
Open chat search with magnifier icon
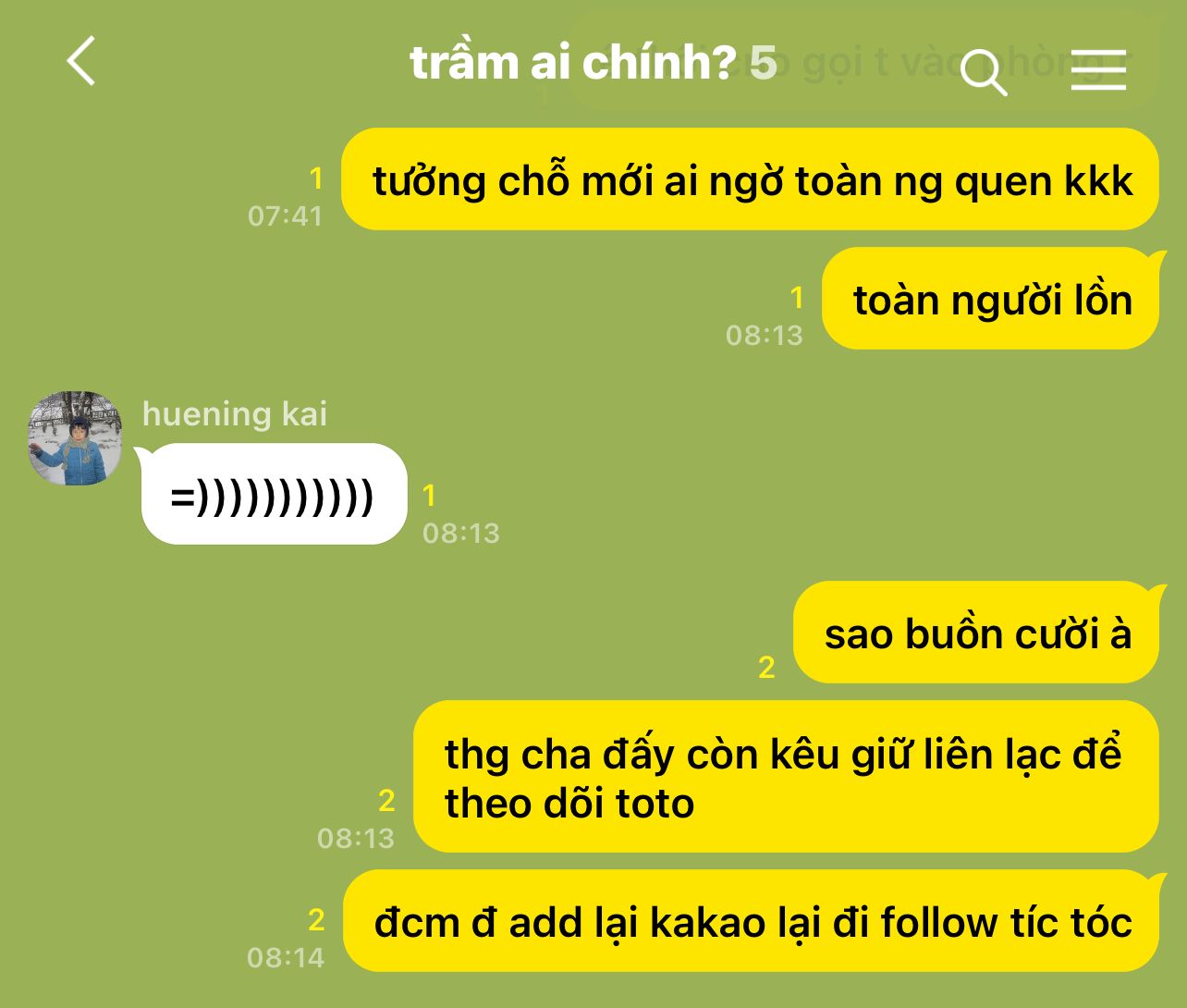pyautogui.click(x=983, y=72)
